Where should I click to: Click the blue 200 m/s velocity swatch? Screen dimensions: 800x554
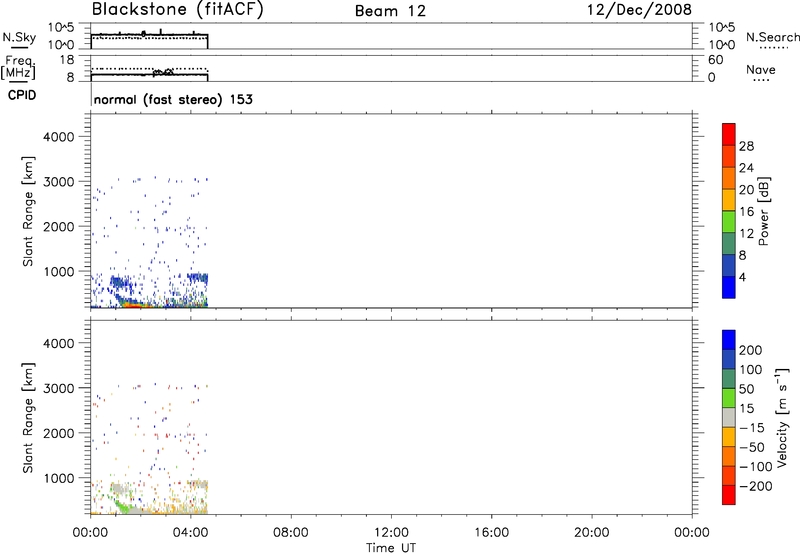coord(729,340)
